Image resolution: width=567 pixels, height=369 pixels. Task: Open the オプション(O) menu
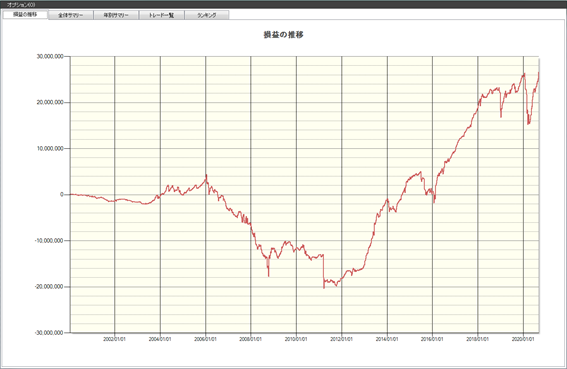click(21, 5)
